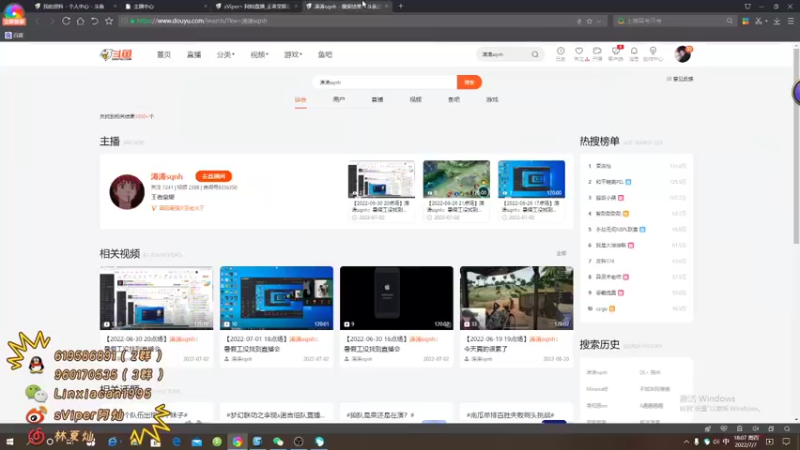Open the 2022-06-19 19点场 related video
This screenshot has height=450, width=800.
(516, 297)
